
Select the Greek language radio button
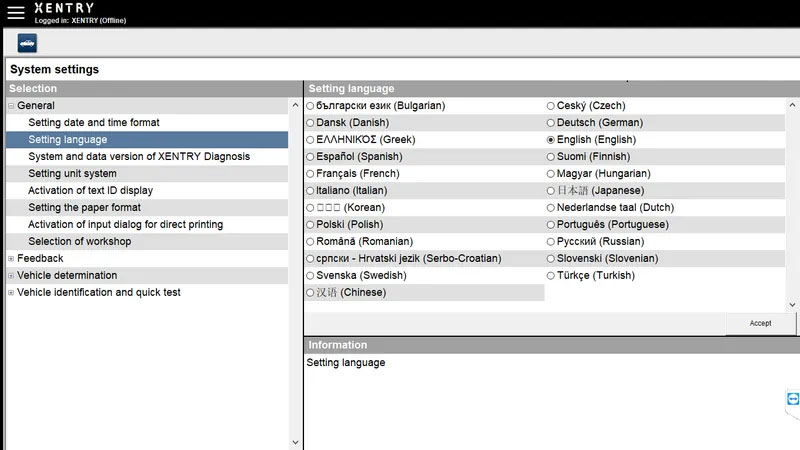click(310, 140)
